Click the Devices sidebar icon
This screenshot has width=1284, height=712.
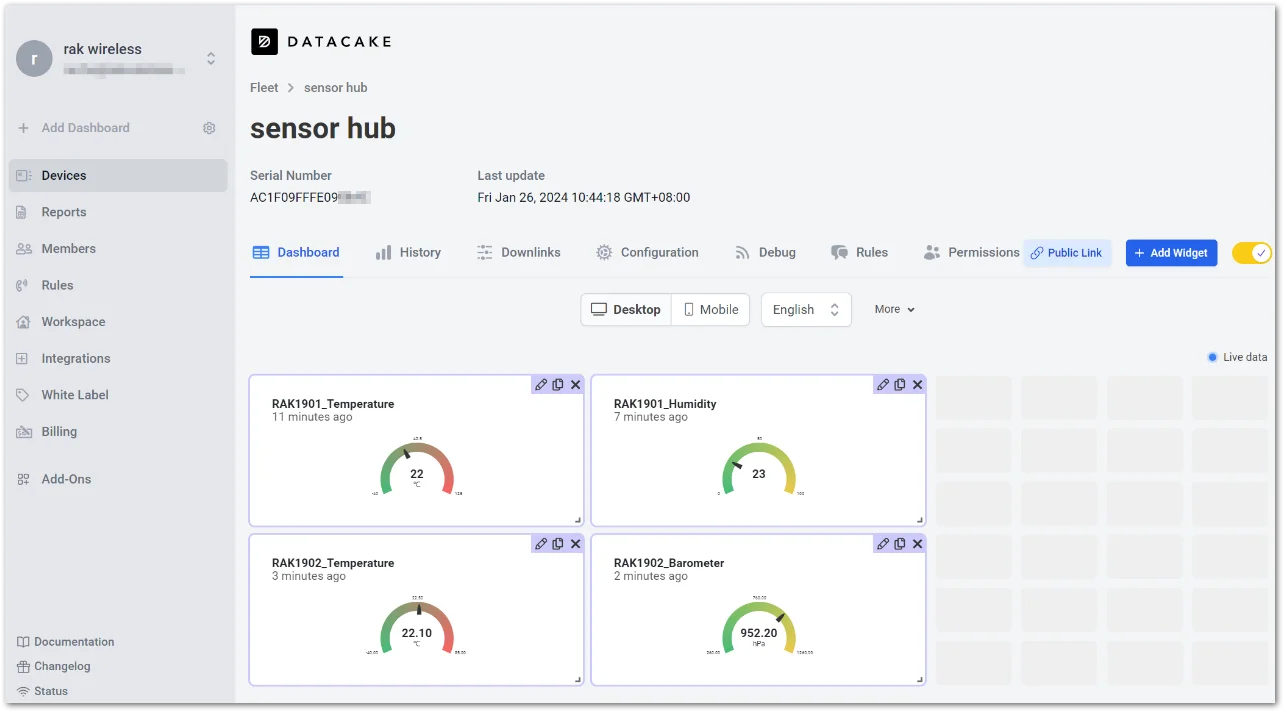pyautogui.click(x=24, y=175)
